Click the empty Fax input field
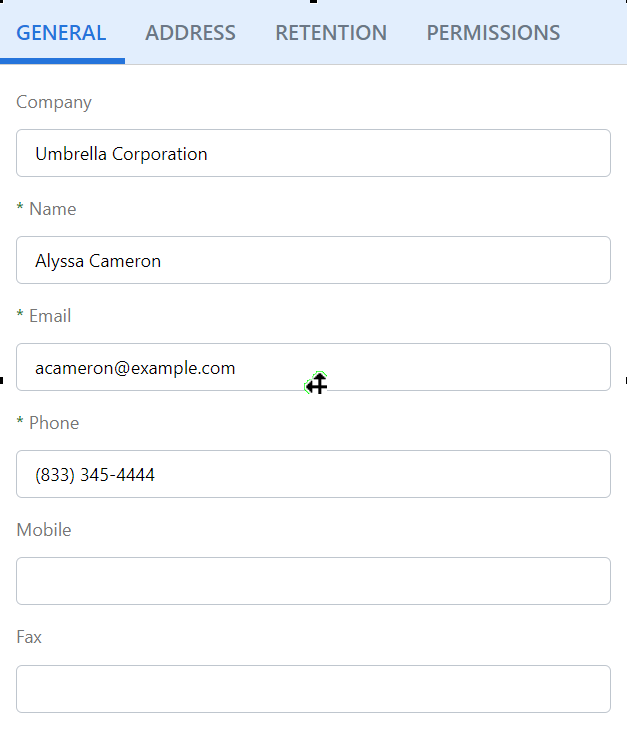627x739 pixels. [x=313, y=689]
